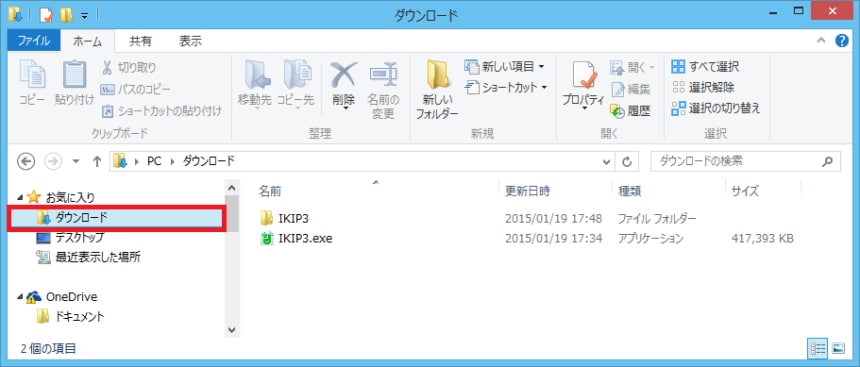
Task: Click the コピー (Copy) ribbon icon
Action: [x=32, y=83]
